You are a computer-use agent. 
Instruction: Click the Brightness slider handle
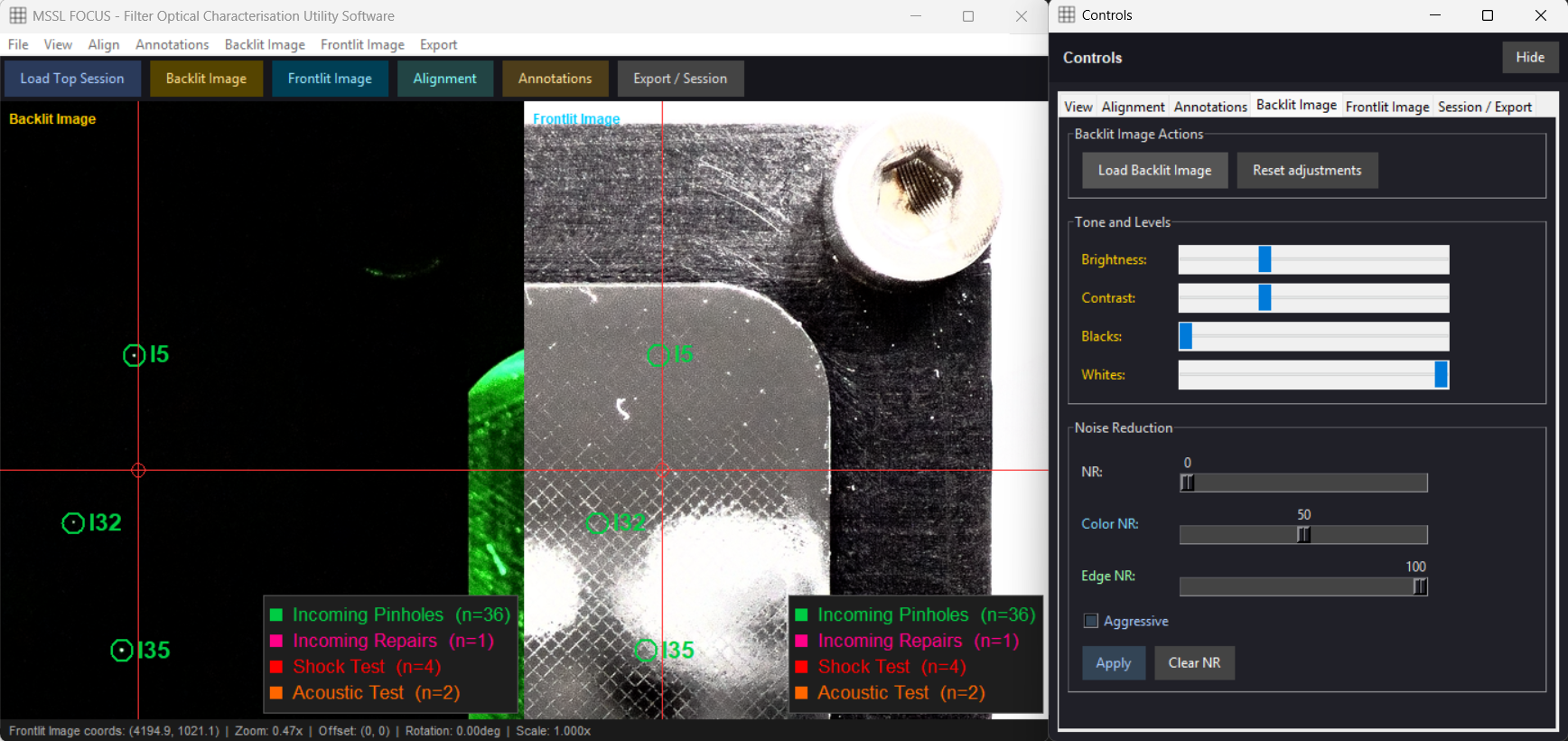1265,259
